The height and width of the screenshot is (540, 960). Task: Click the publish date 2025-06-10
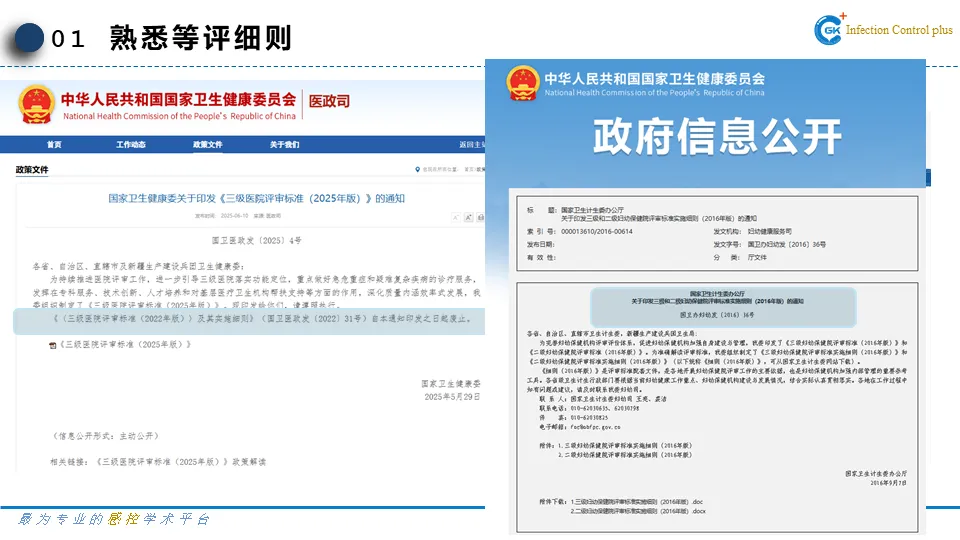(x=234, y=216)
